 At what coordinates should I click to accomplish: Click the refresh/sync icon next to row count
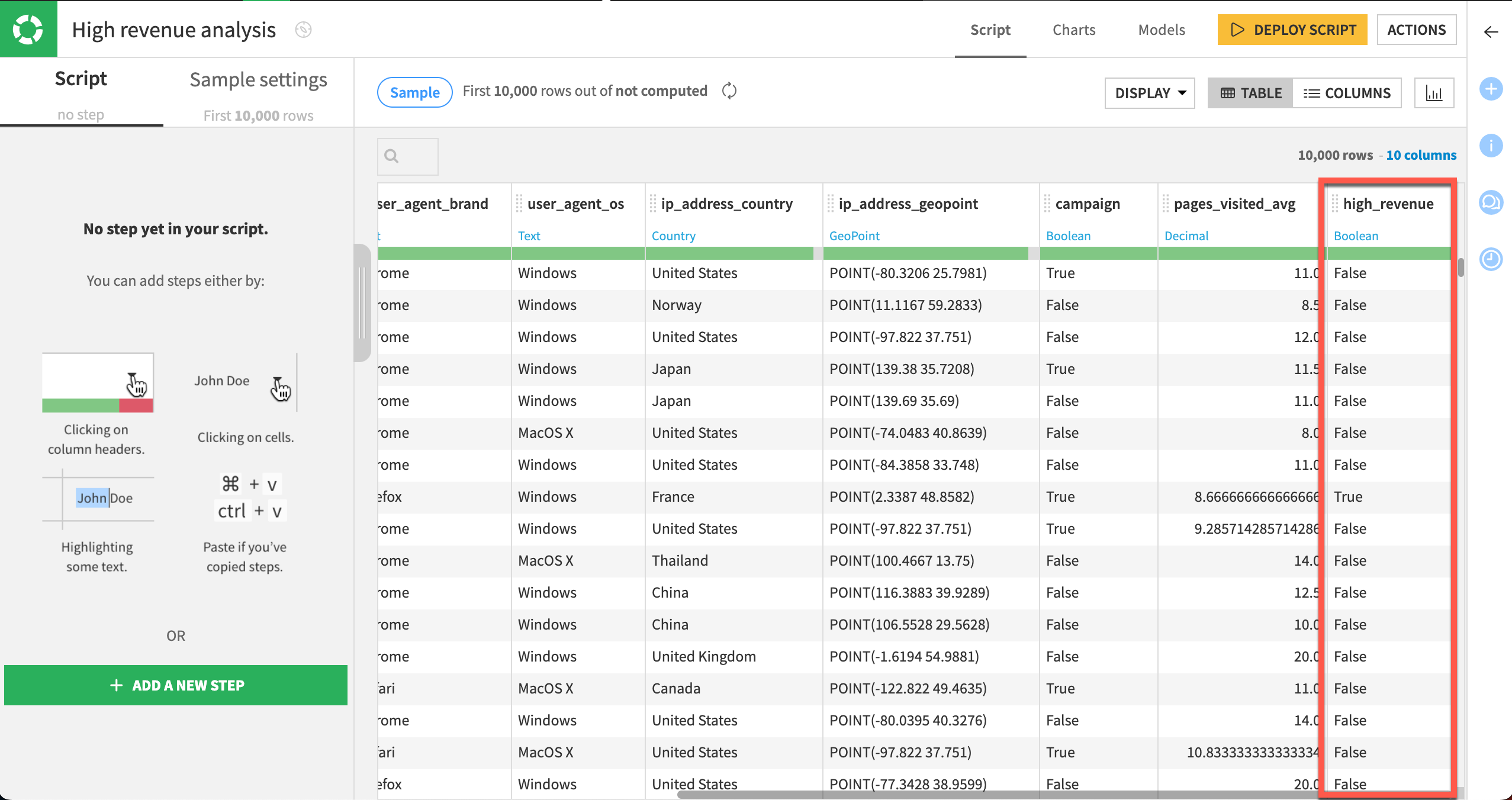[x=730, y=91]
